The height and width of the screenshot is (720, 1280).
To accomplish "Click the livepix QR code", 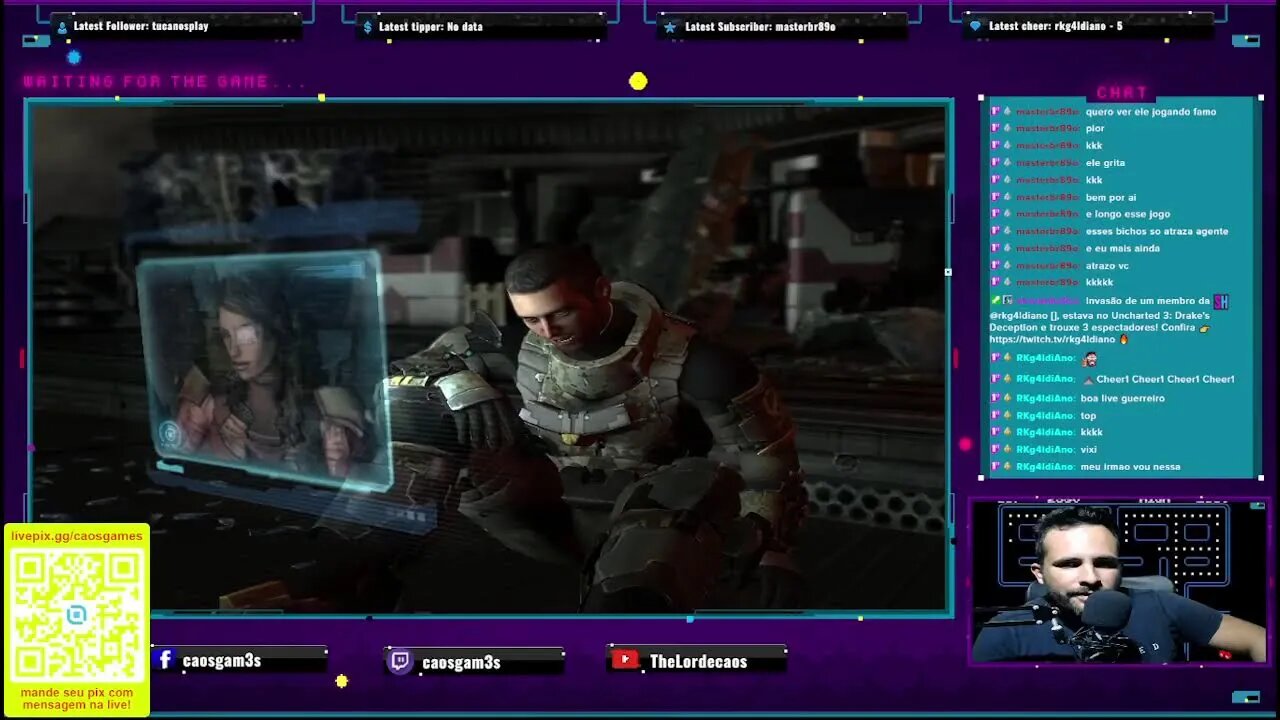I will click(x=77, y=615).
